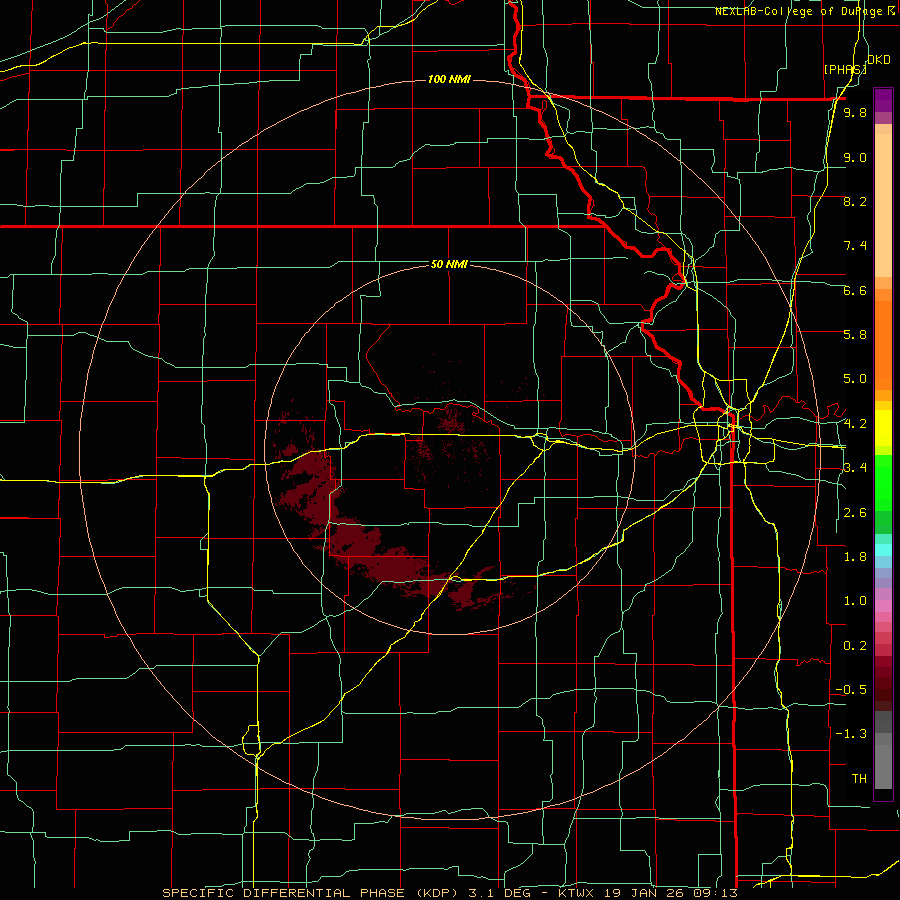Click the DKD product label

879,60
